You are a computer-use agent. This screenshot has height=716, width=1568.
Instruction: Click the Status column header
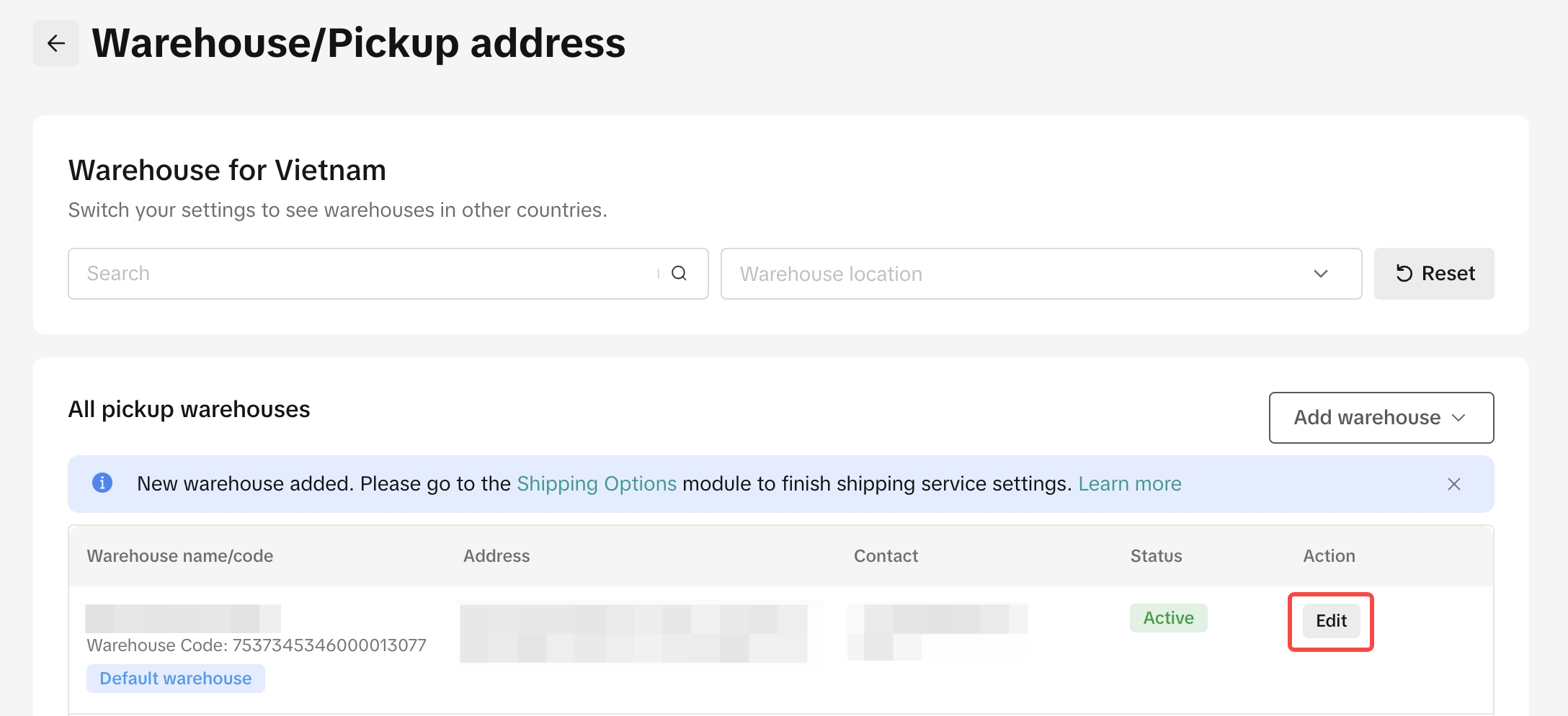(x=1156, y=556)
